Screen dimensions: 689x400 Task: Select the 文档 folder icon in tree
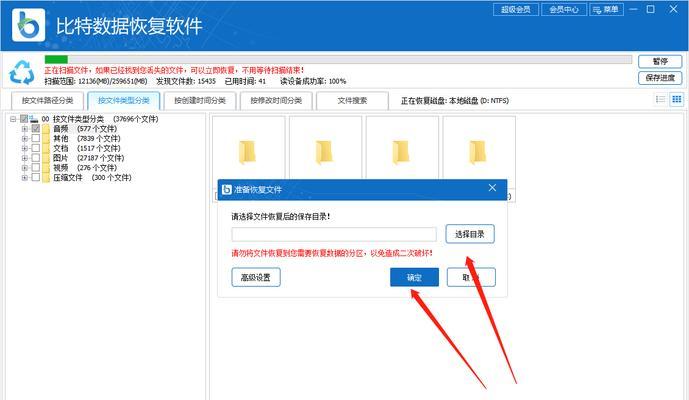click(46, 148)
